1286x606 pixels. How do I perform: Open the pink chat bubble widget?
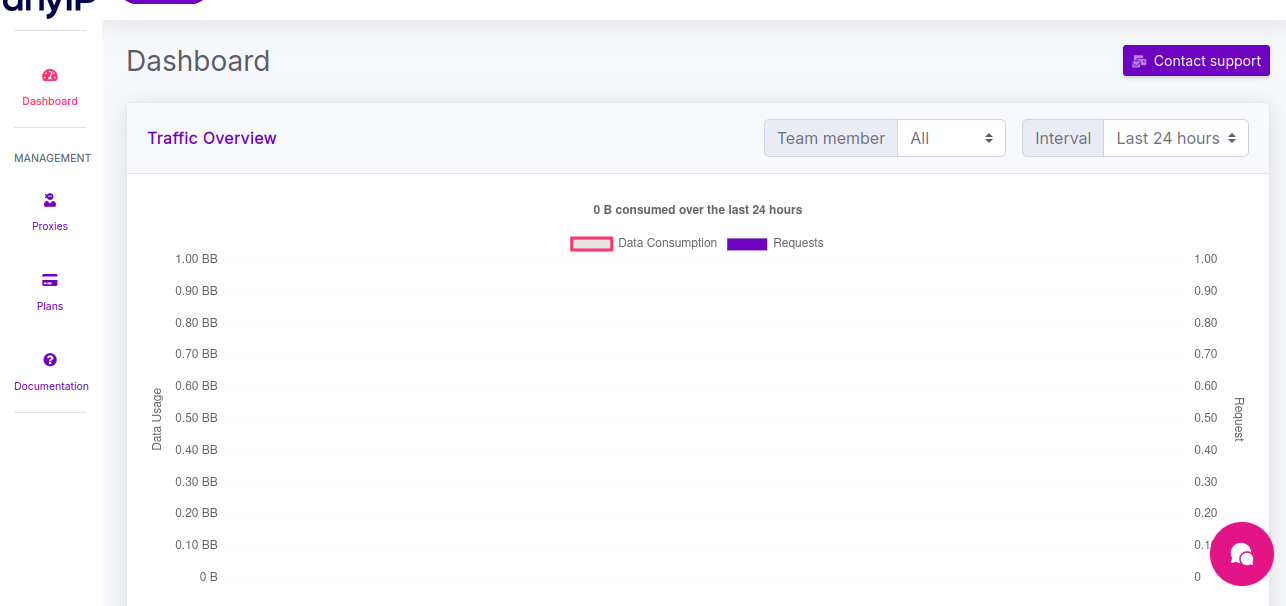click(x=1241, y=553)
